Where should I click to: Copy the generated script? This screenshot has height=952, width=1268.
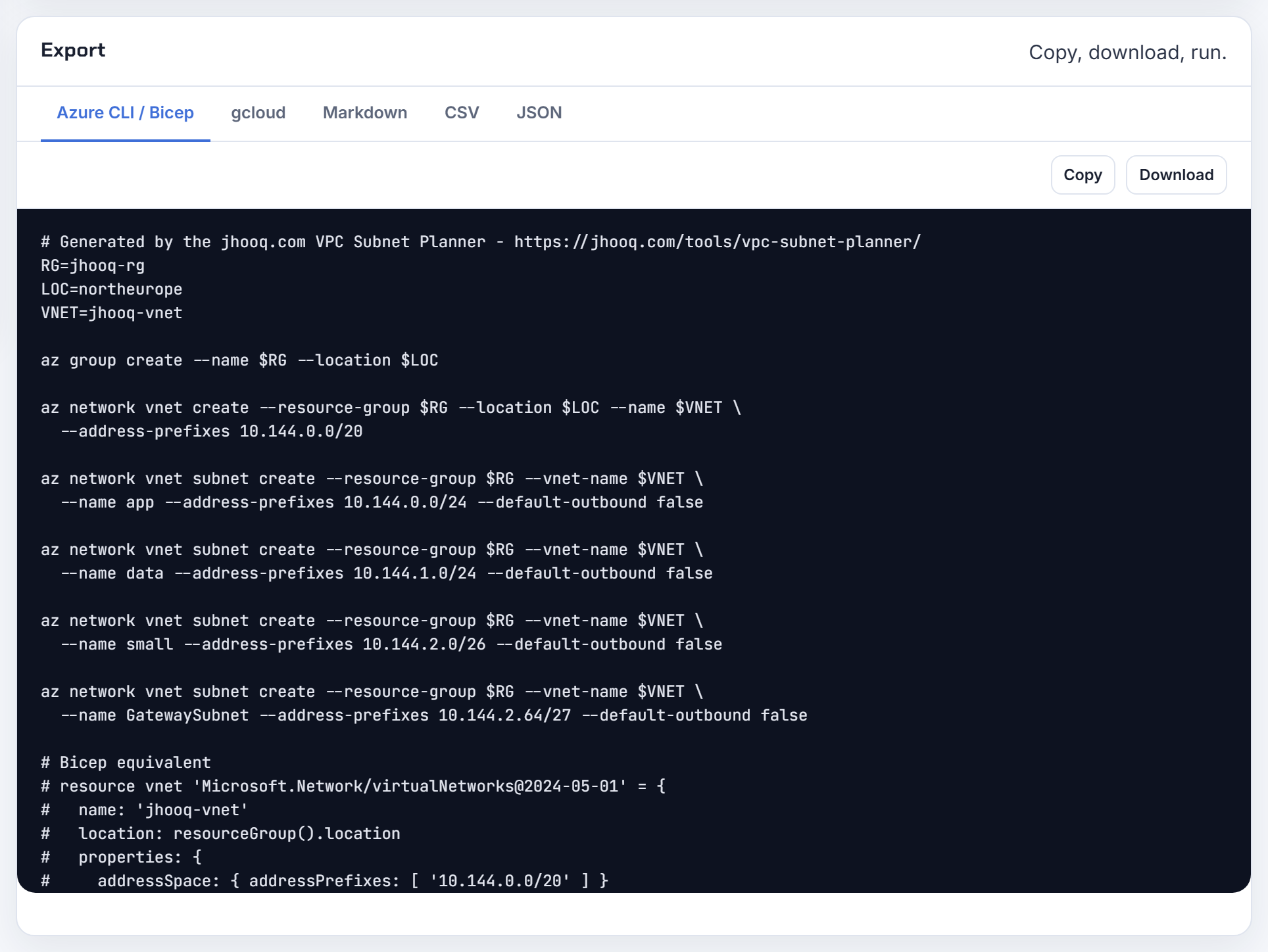tap(1083, 175)
